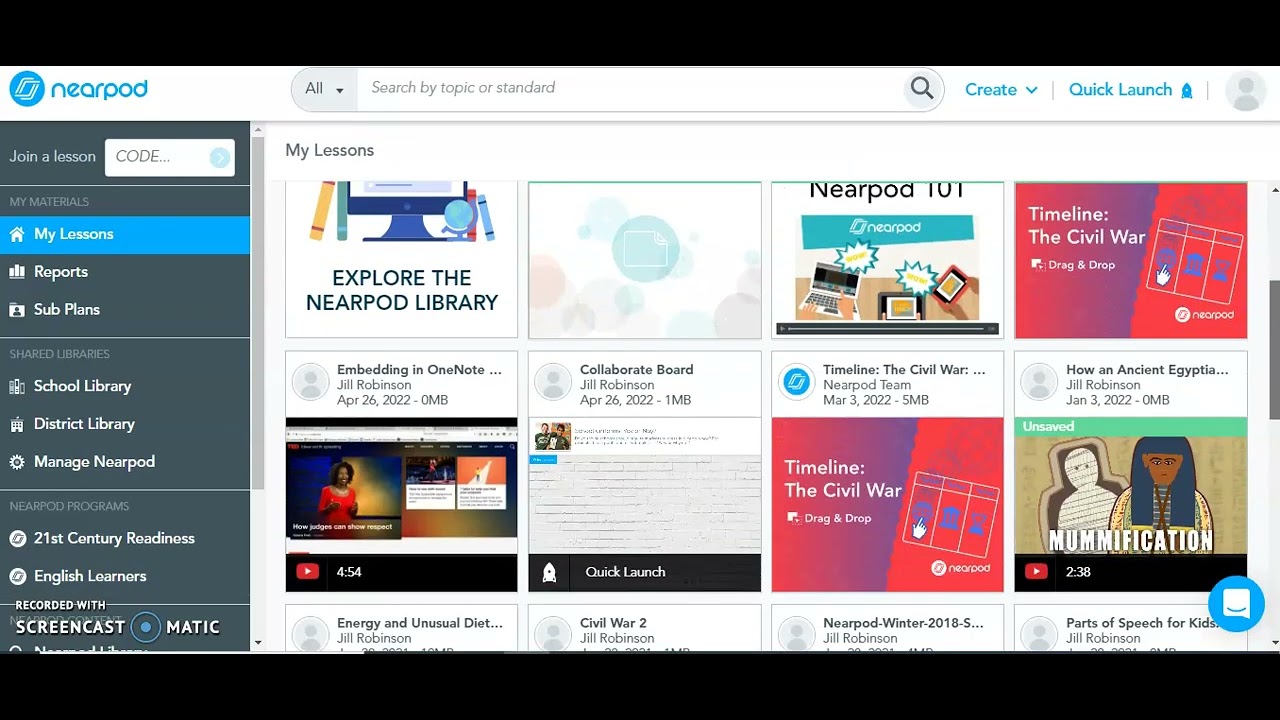Expand the Create dropdown menu
The height and width of the screenshot is (720, 1280).
(x=1001, y=90)
